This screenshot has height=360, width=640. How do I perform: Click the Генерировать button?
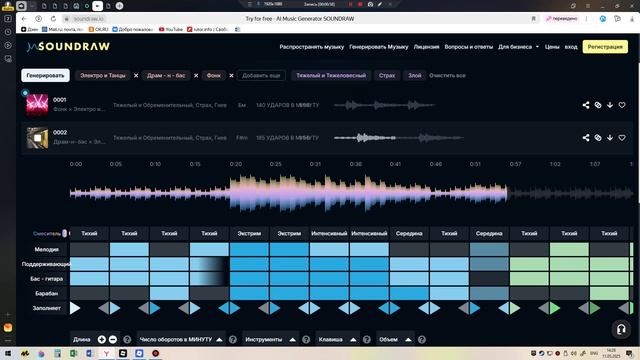coord(45,76)
